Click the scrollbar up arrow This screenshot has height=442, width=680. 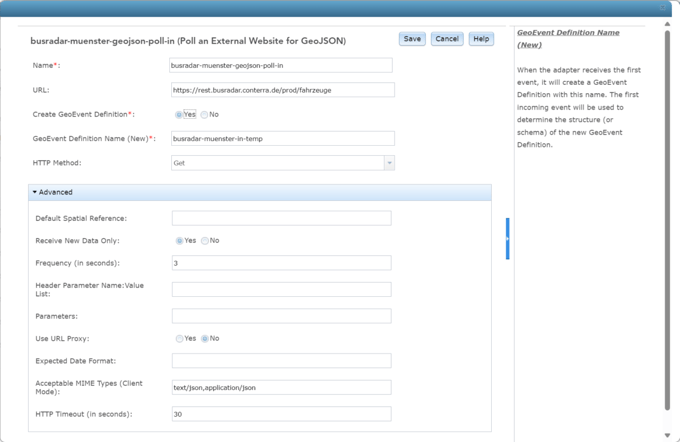667,24
